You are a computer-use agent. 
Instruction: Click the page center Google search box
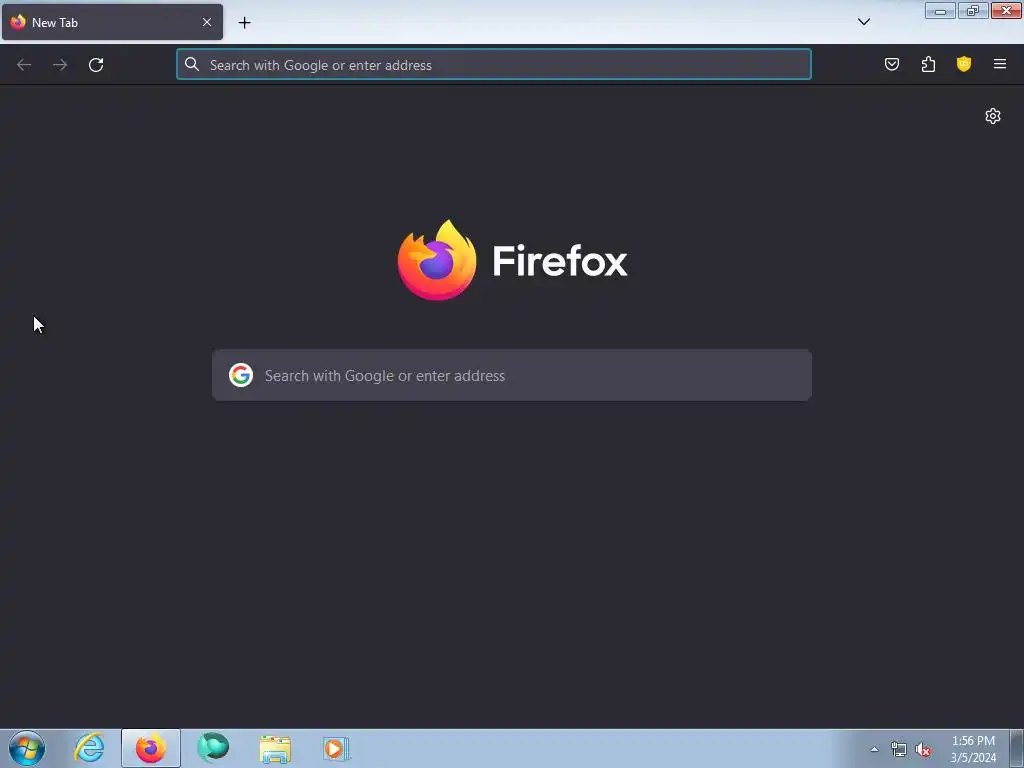pos(512,376)
